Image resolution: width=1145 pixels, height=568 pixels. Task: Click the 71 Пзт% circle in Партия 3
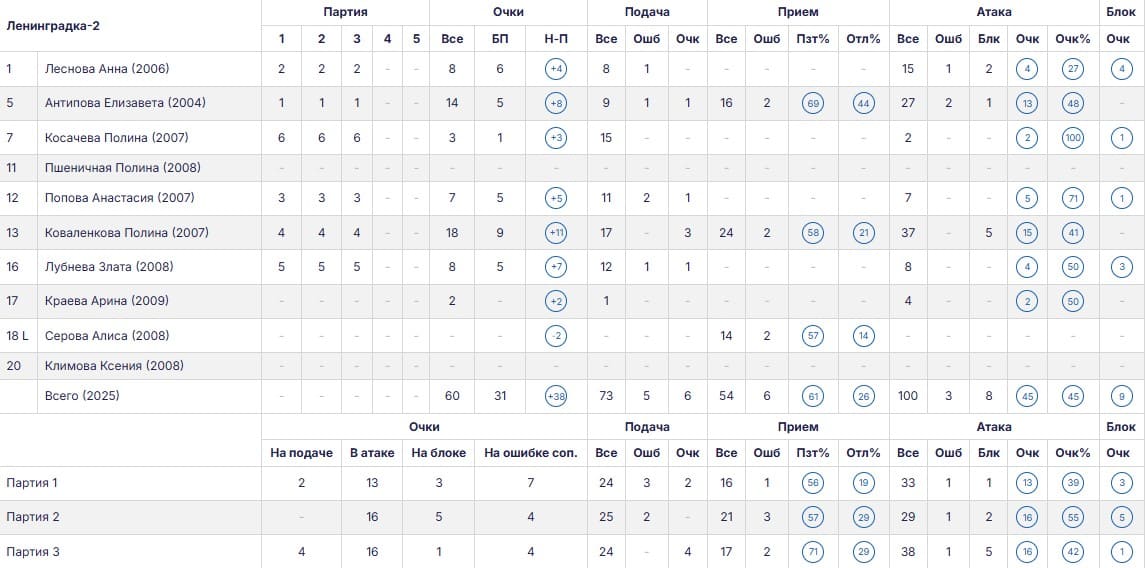tap(812, 552)
